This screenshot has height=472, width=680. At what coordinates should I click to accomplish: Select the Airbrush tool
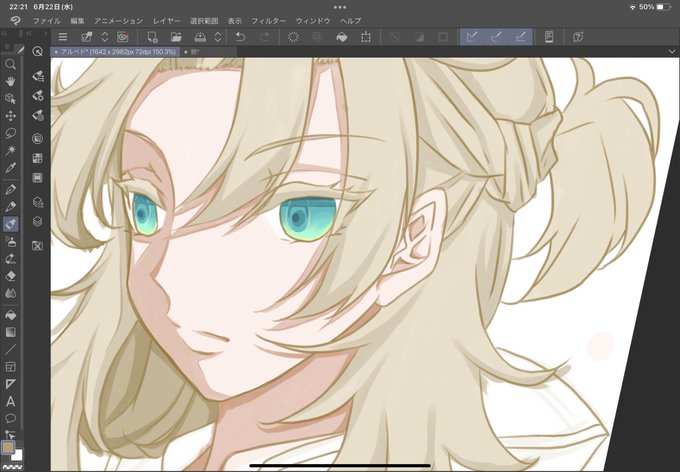(x=10, y=241)
